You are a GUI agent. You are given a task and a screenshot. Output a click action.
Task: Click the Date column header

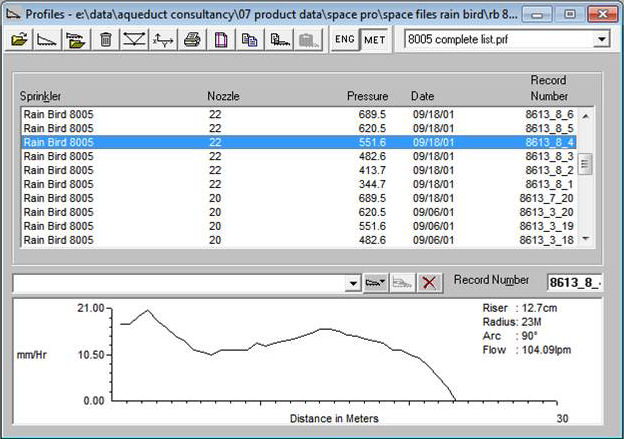click(422, 96)
